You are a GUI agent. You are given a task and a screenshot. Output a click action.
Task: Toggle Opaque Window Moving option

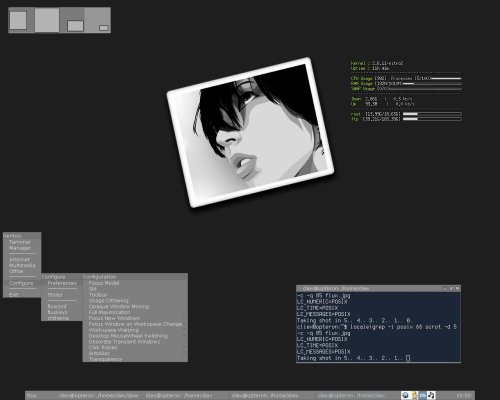coord(135,306)
